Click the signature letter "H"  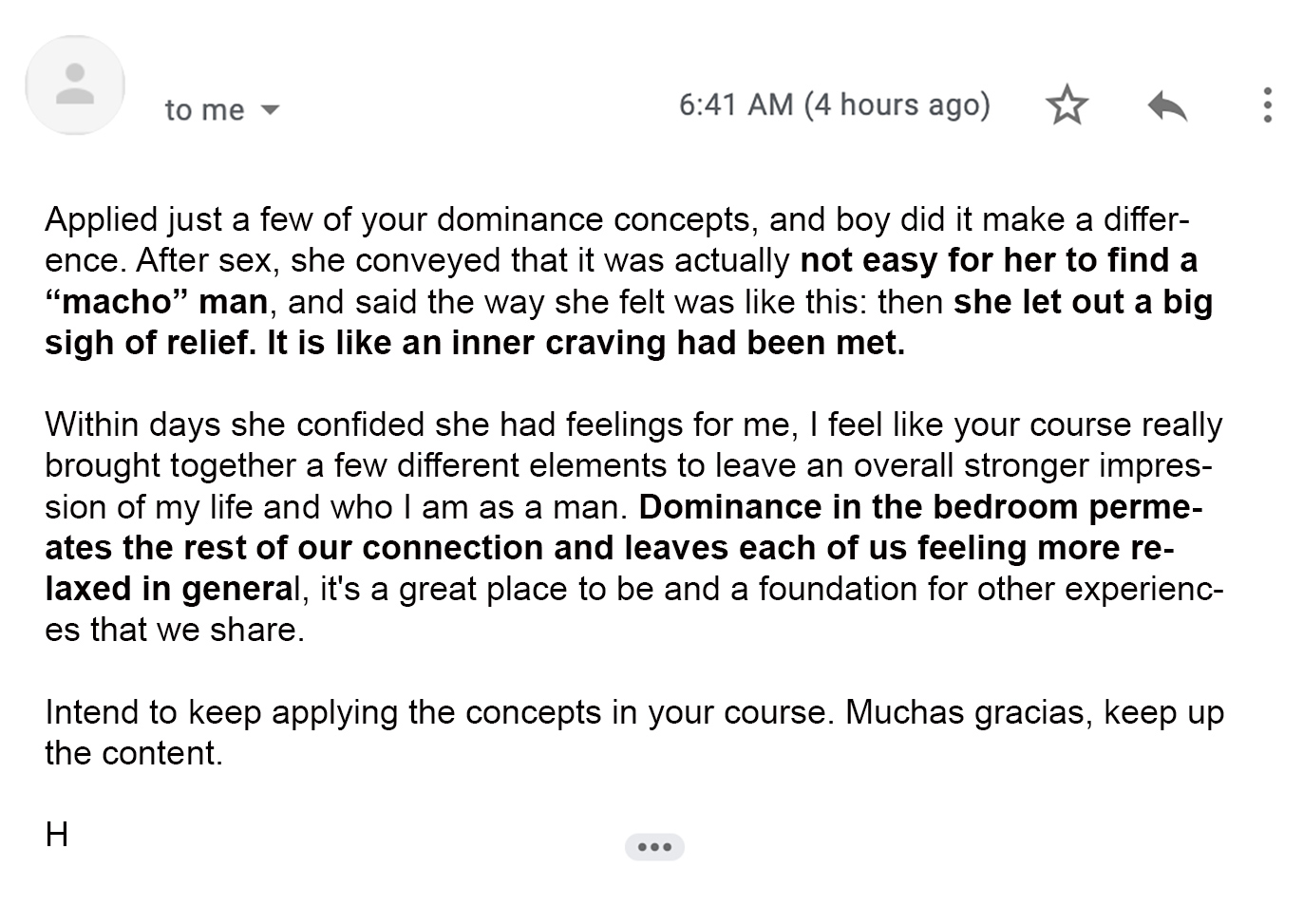click(56, 835)
